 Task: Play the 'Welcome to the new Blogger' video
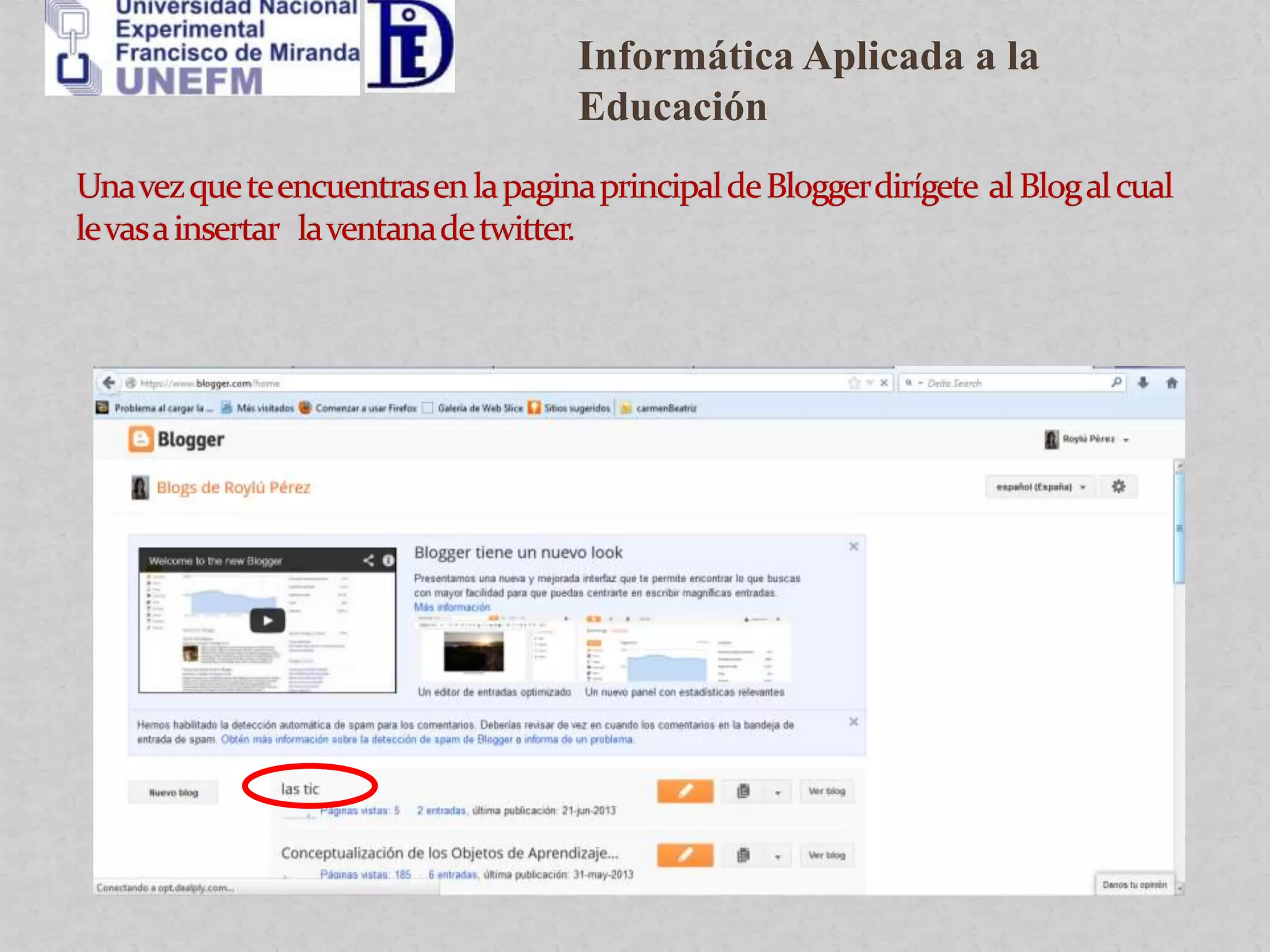point(267,620)
